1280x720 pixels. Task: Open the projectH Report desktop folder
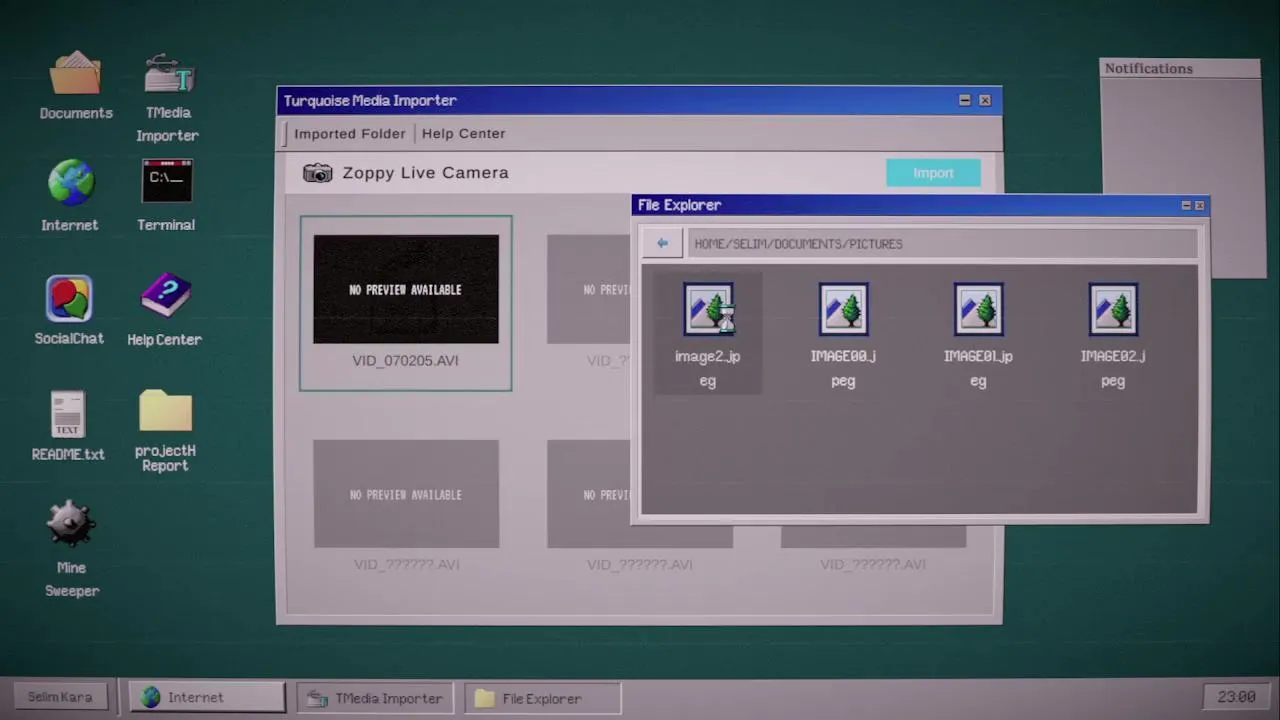tap(165, 430)
